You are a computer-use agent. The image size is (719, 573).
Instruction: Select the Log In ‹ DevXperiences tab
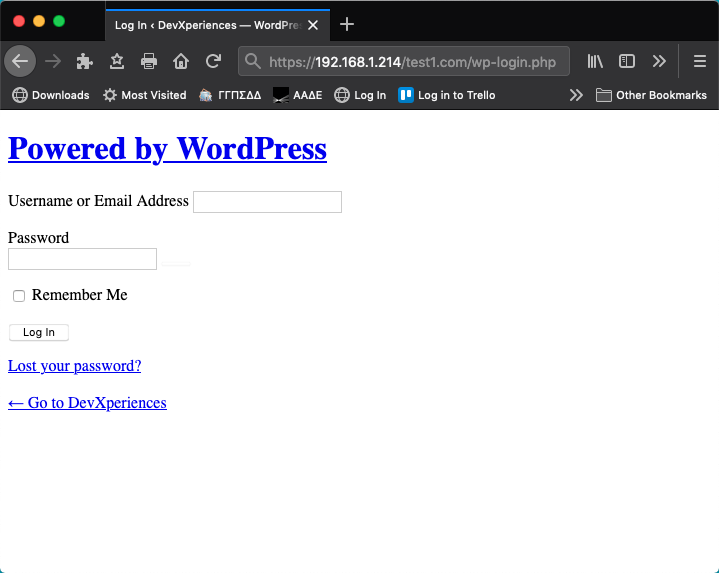[218, 25]
